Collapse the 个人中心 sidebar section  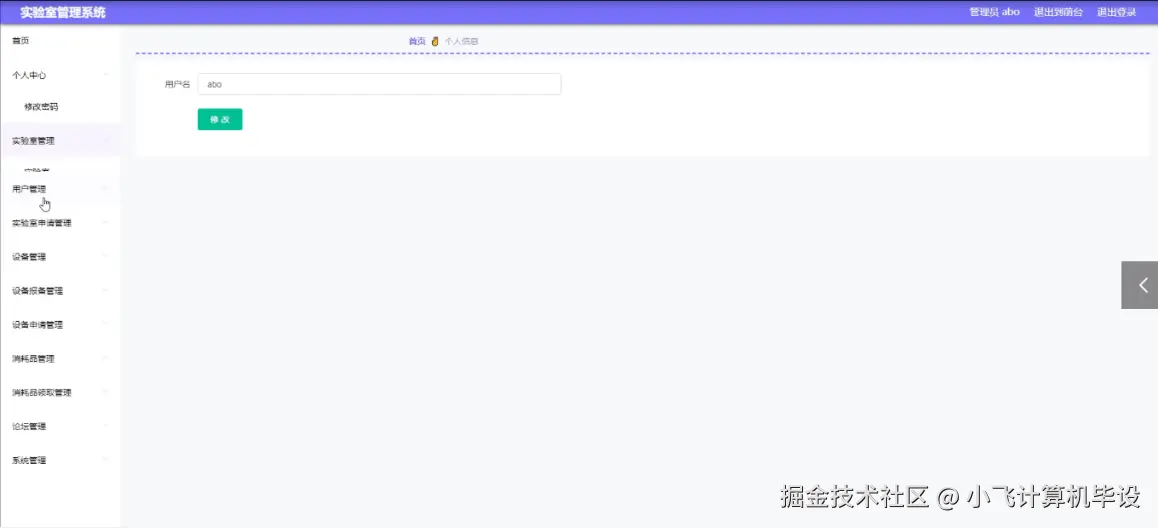pyautogui.click(x=60, y=75)
